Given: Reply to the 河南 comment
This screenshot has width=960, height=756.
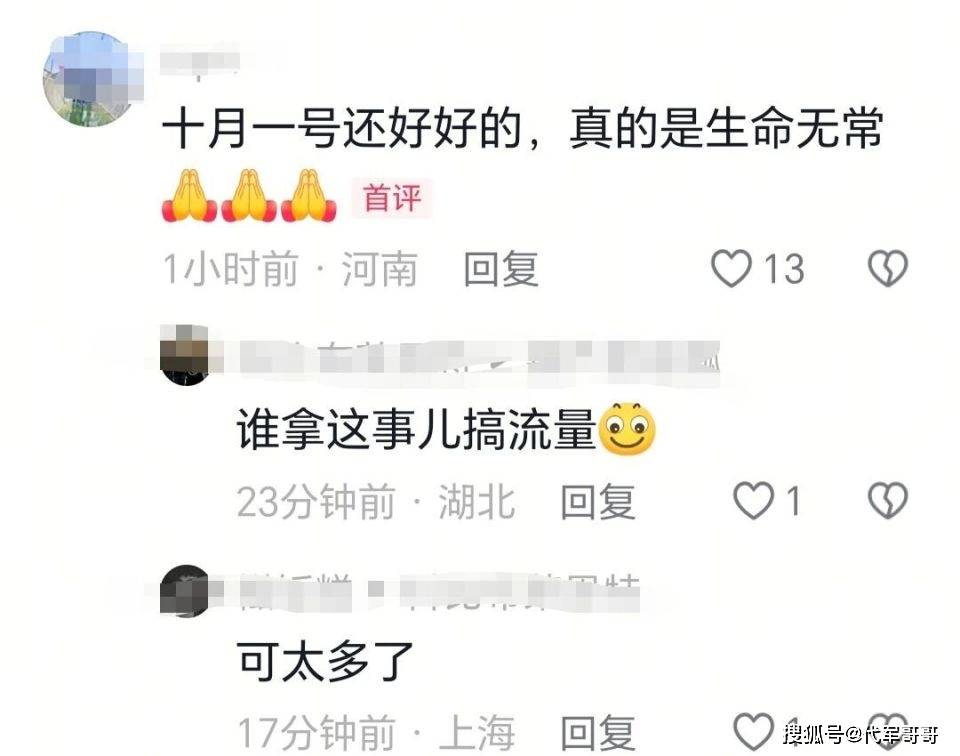Looking at the screenshot, I should click(501, 269).
